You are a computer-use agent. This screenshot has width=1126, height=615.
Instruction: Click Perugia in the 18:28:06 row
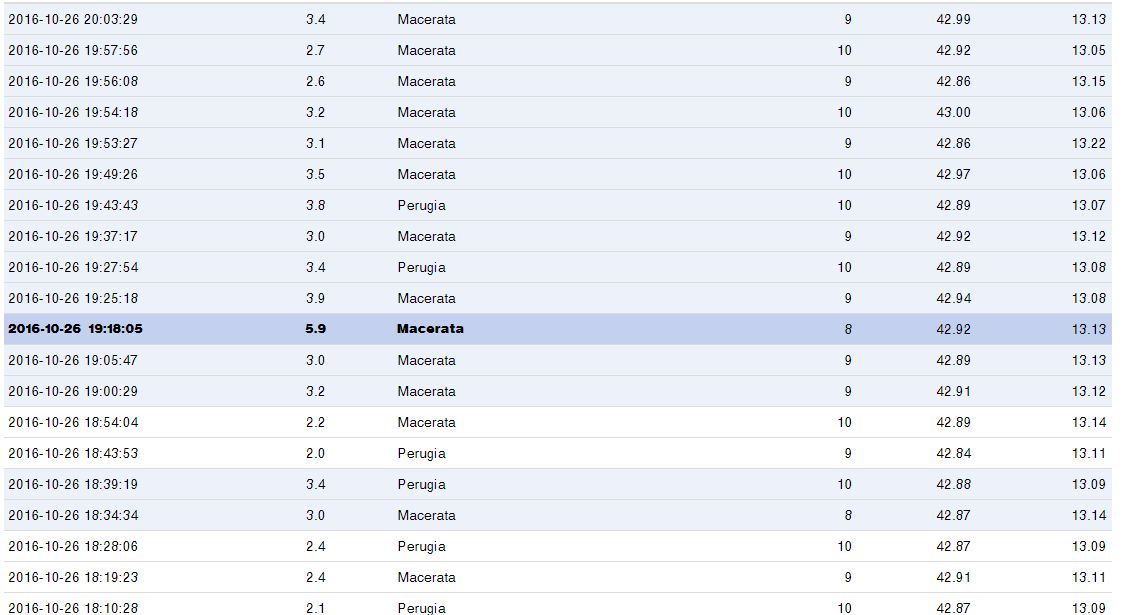tap(421, 546)
